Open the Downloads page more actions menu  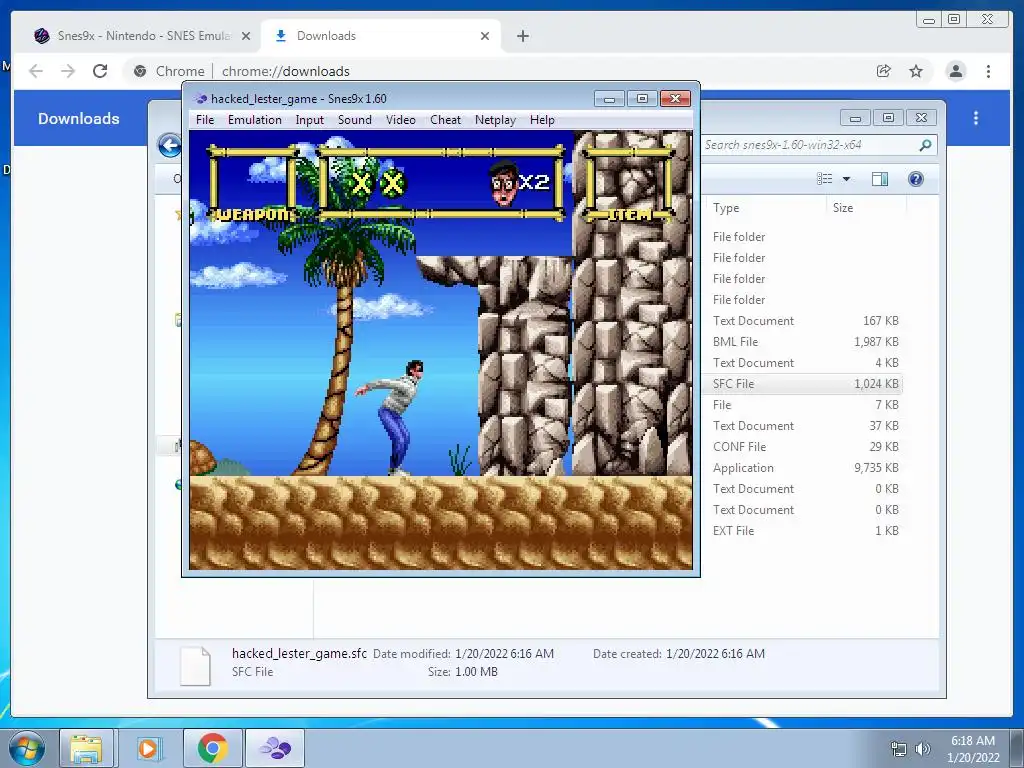click(x=976, y=118)
